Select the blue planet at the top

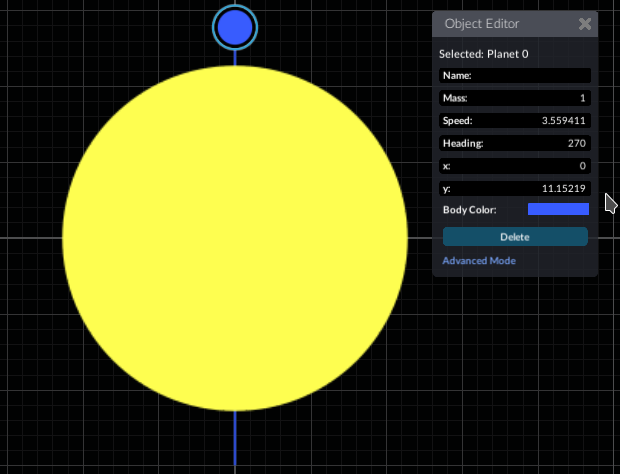235,27
